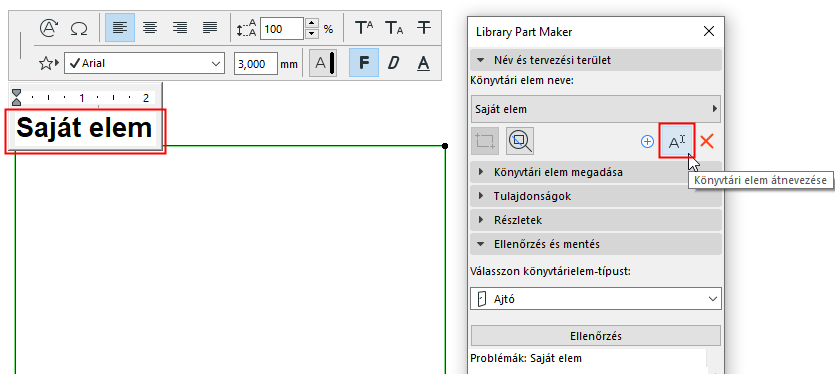Image resolution: width=835 pixels, height=374 pixels.
Task: Open the text favorites star menu
Action: (48, 63)
